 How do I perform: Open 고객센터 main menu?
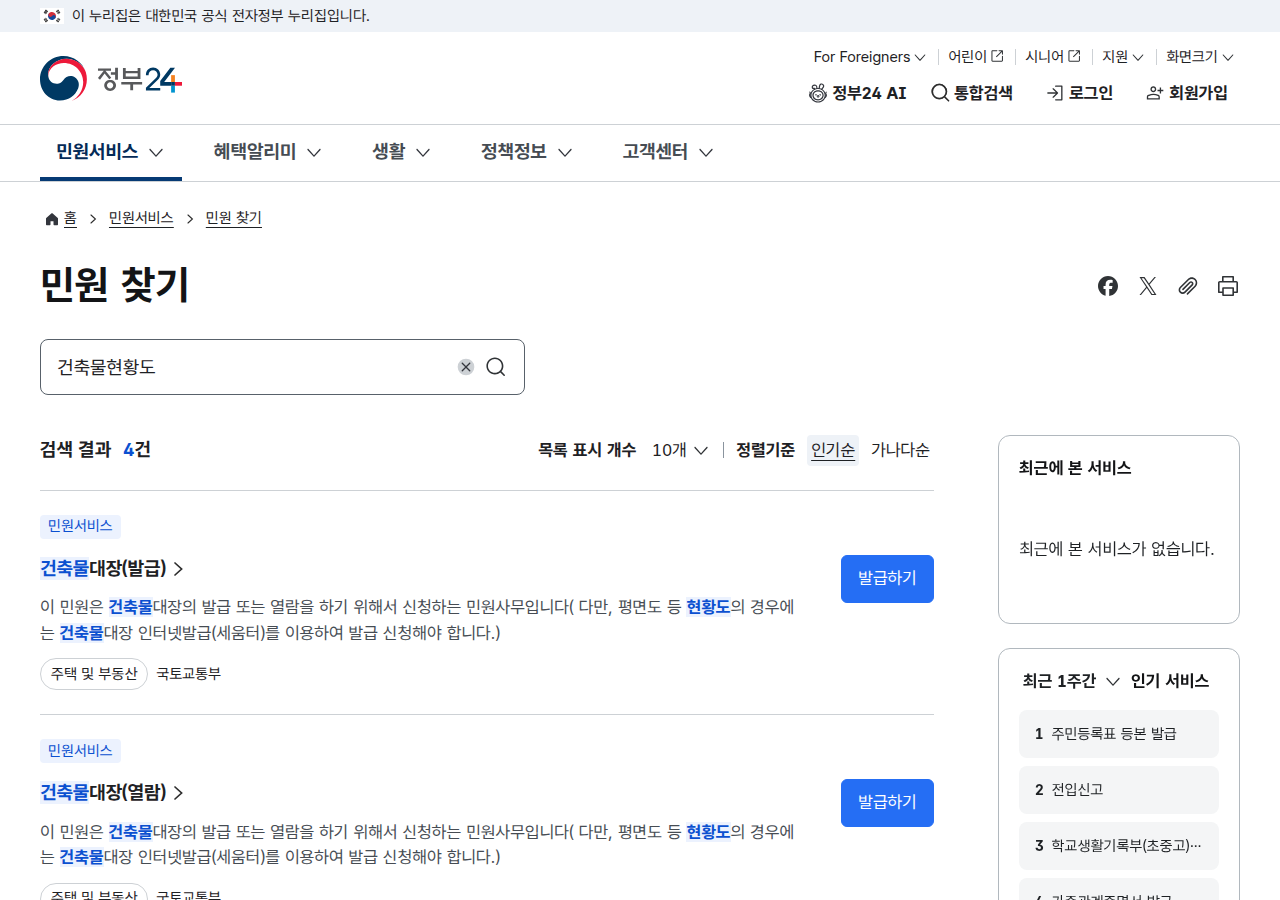(668, 152)
